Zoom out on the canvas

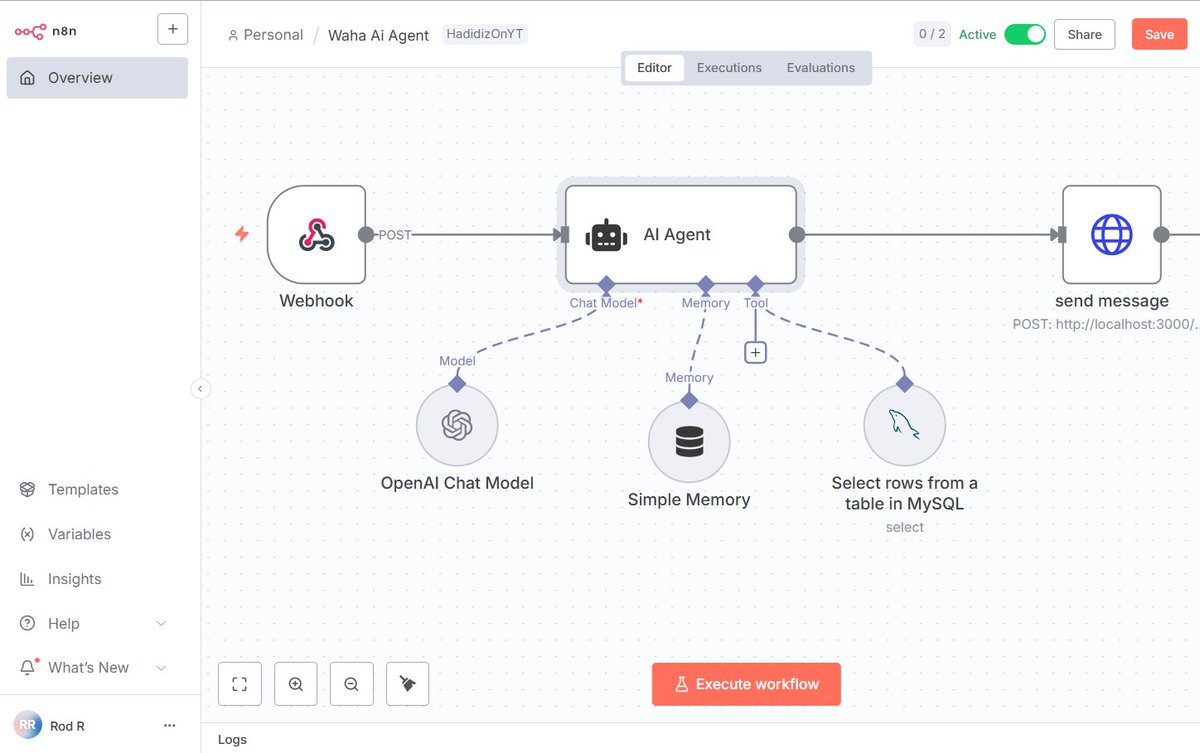point(351,684)
